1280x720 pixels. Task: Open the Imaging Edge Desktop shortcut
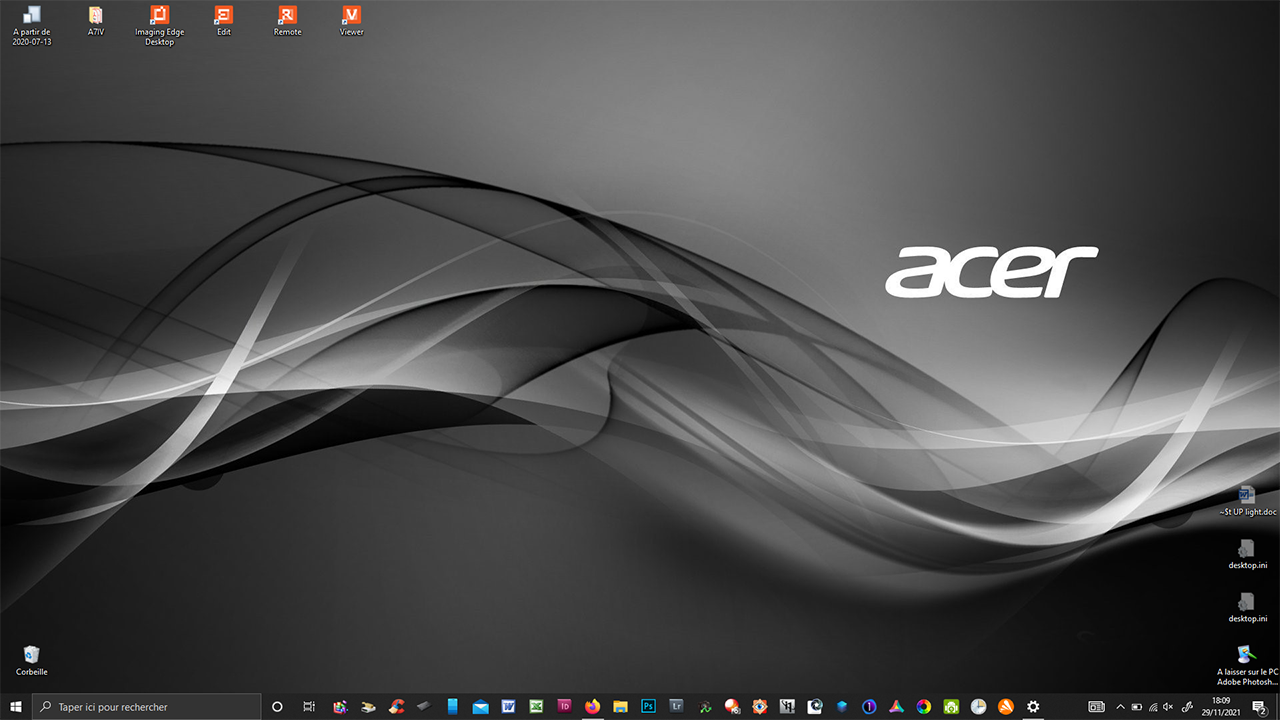click(x=160, y=26)
